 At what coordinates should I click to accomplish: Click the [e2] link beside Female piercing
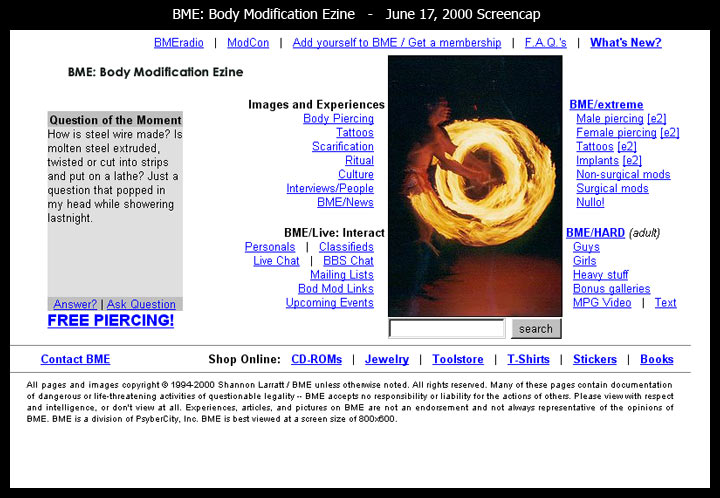[669, 133]
